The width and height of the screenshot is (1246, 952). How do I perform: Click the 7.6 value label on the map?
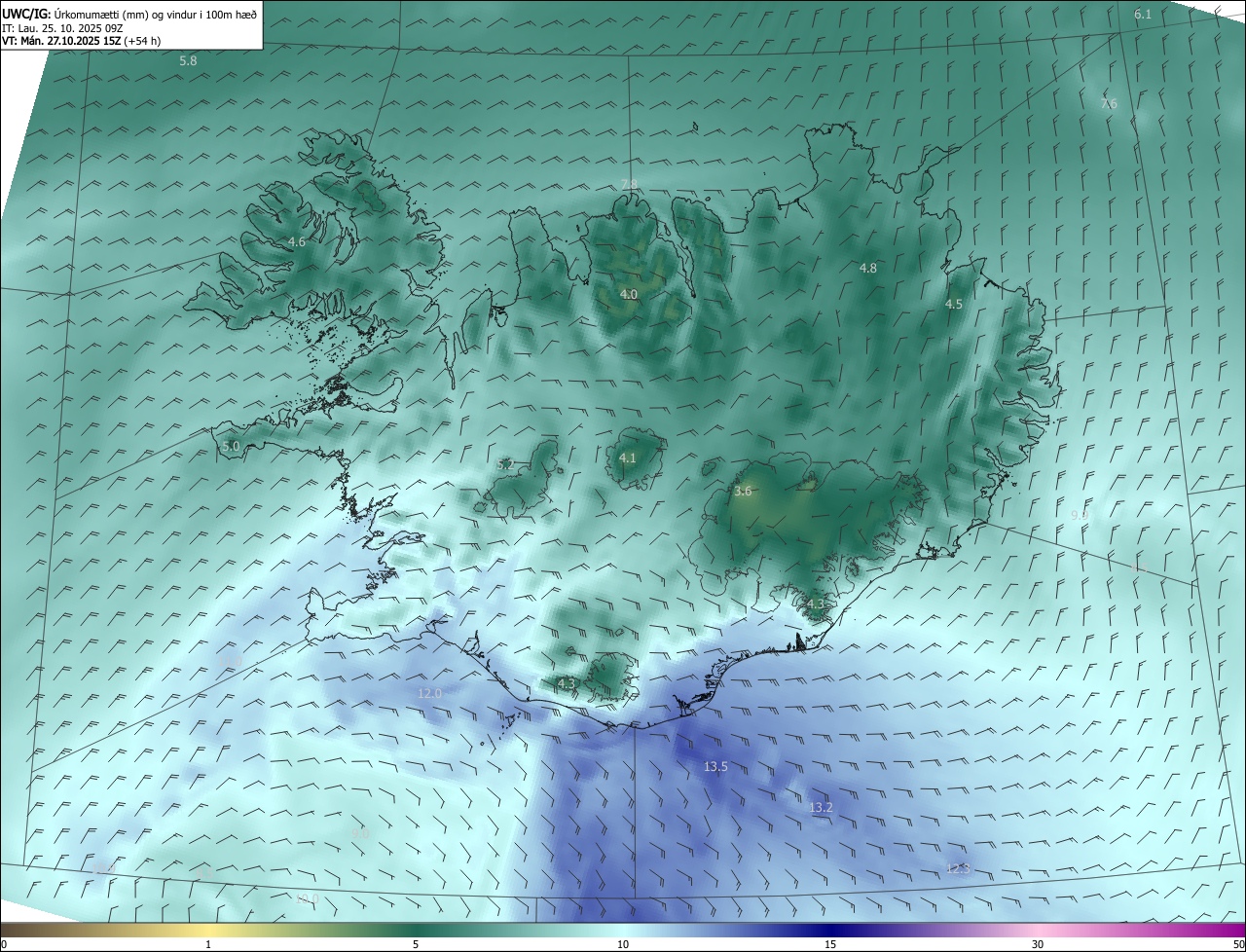pos(1109,103)
